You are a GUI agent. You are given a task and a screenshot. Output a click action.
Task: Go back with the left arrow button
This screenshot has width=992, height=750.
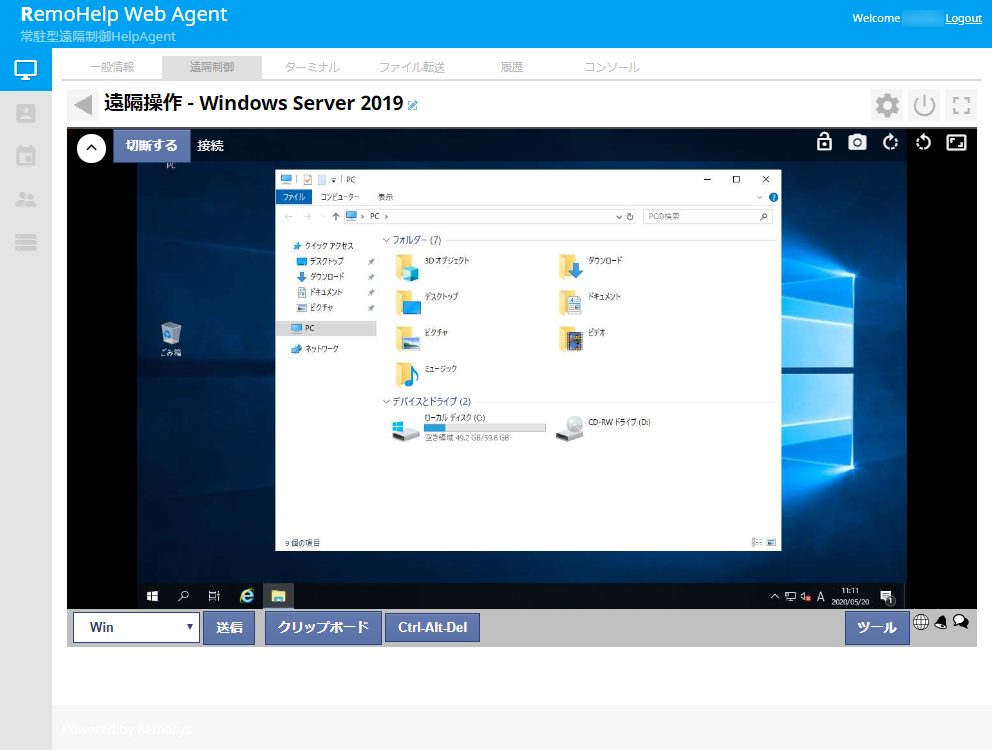point(83,104)
